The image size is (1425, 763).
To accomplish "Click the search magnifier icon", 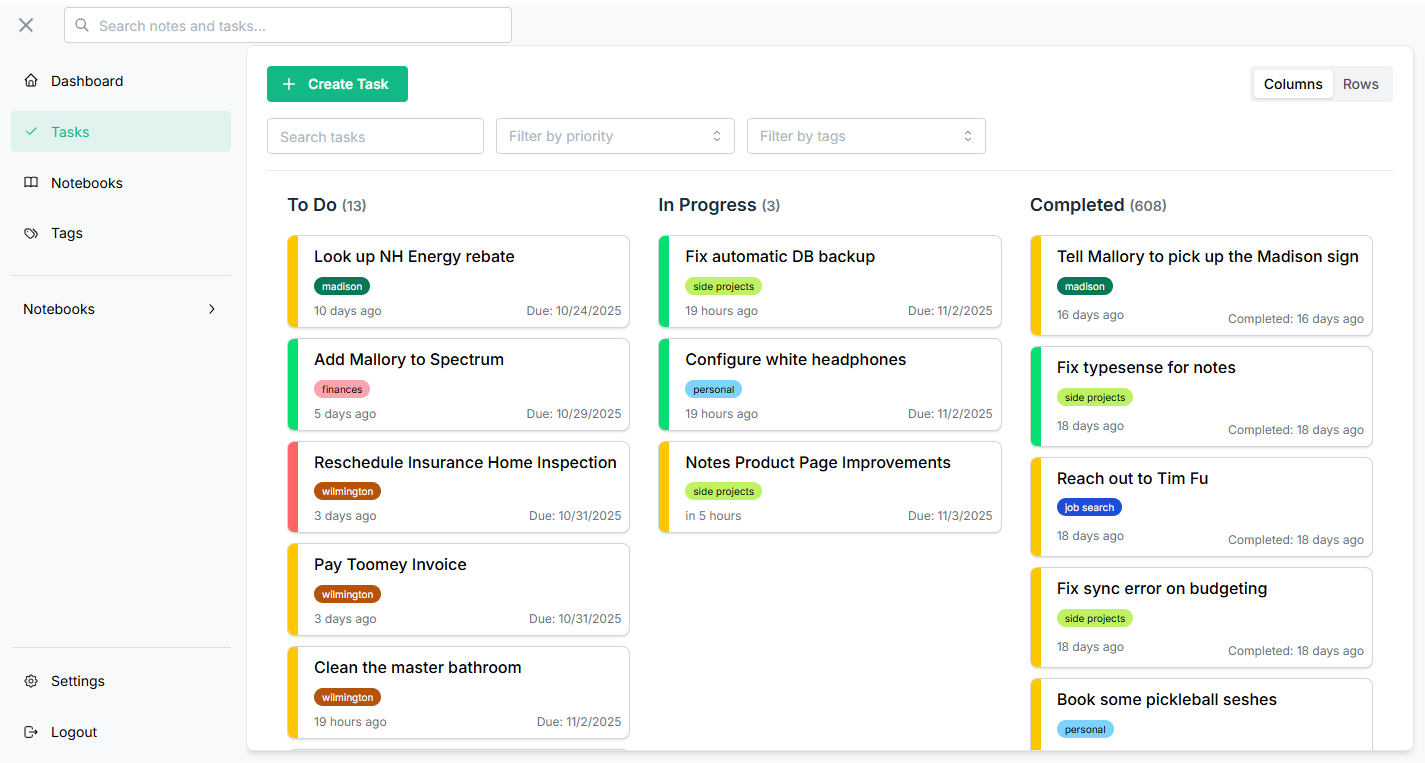I will [82, 25].
